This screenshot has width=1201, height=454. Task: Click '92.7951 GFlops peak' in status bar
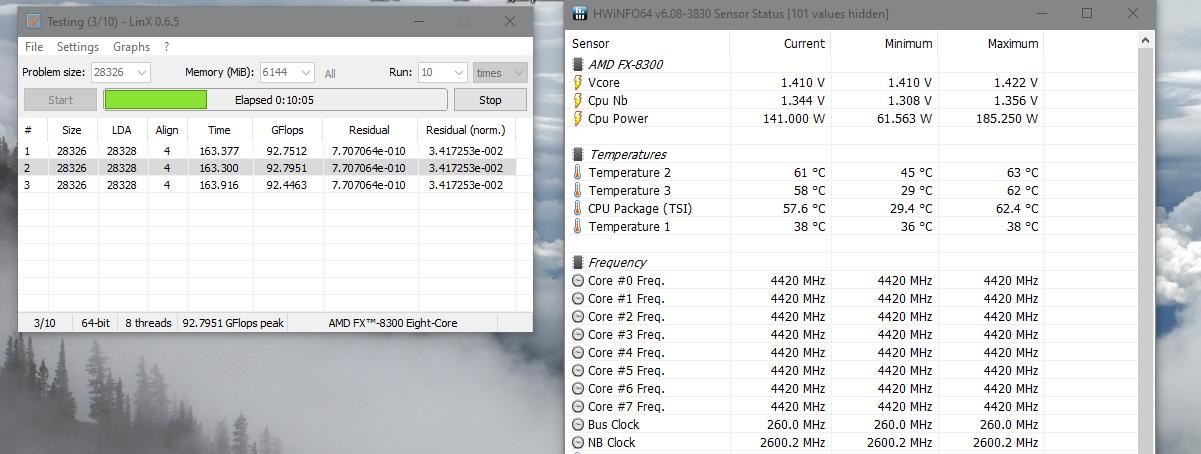pos(233,323)
